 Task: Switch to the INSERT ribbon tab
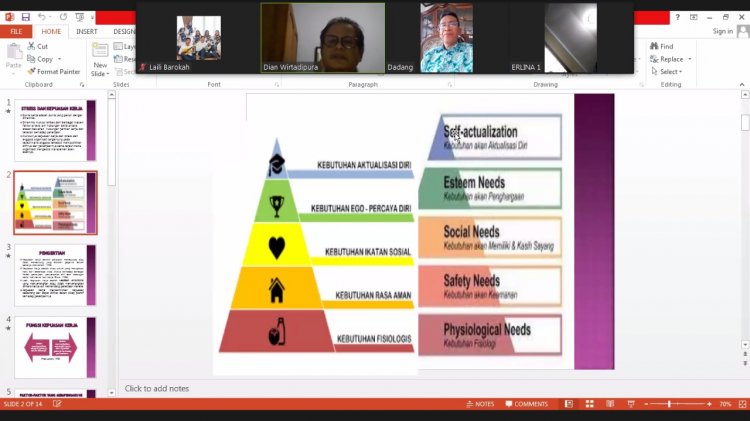87,31
